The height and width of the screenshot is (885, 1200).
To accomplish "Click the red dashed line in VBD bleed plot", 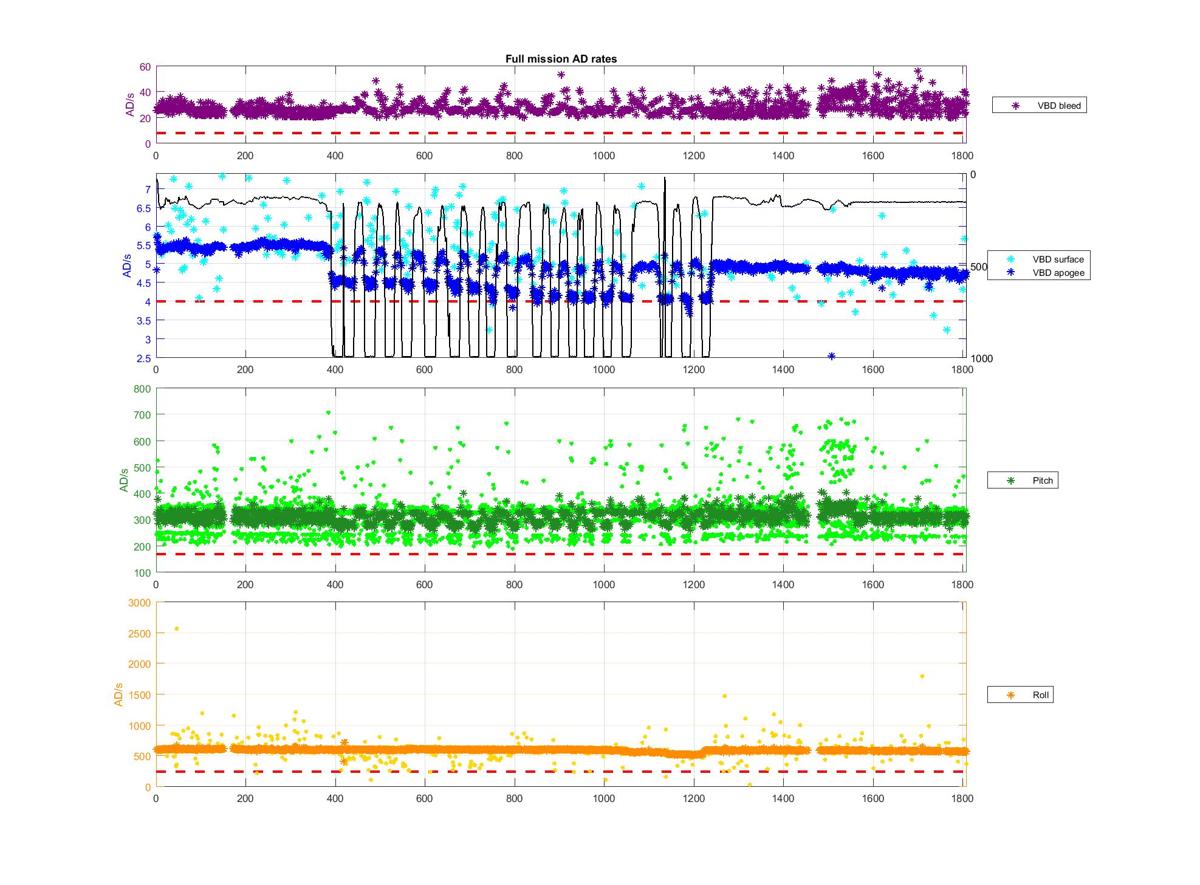I will 560,133.
